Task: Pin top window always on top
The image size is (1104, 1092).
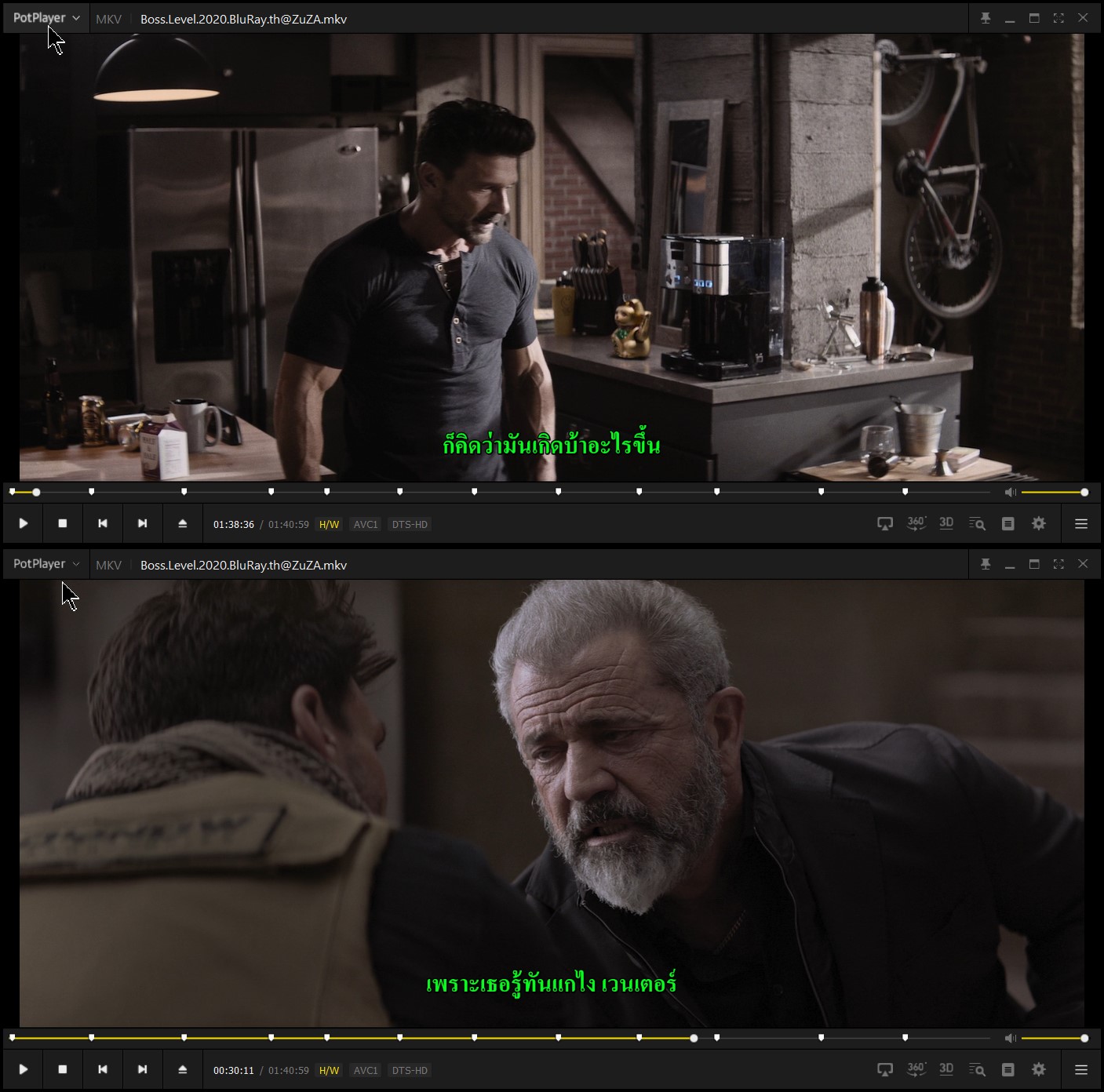Action: point(986,18)
